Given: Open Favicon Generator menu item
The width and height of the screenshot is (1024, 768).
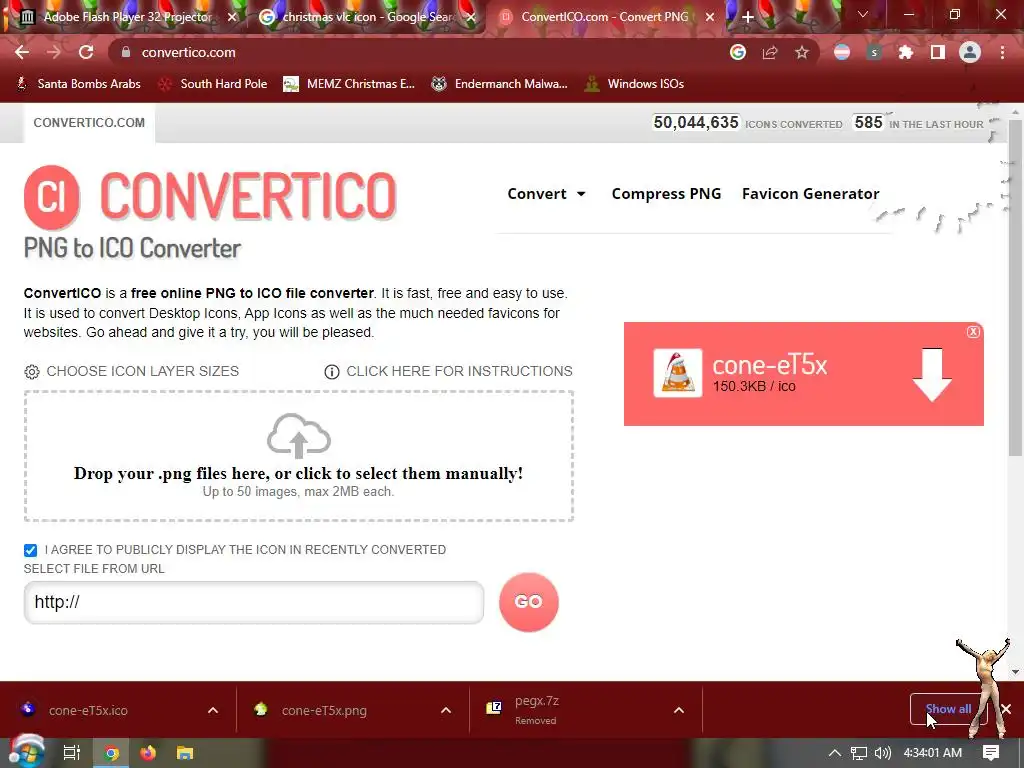Looking at the screenshot, I should [x=810, y=194].
